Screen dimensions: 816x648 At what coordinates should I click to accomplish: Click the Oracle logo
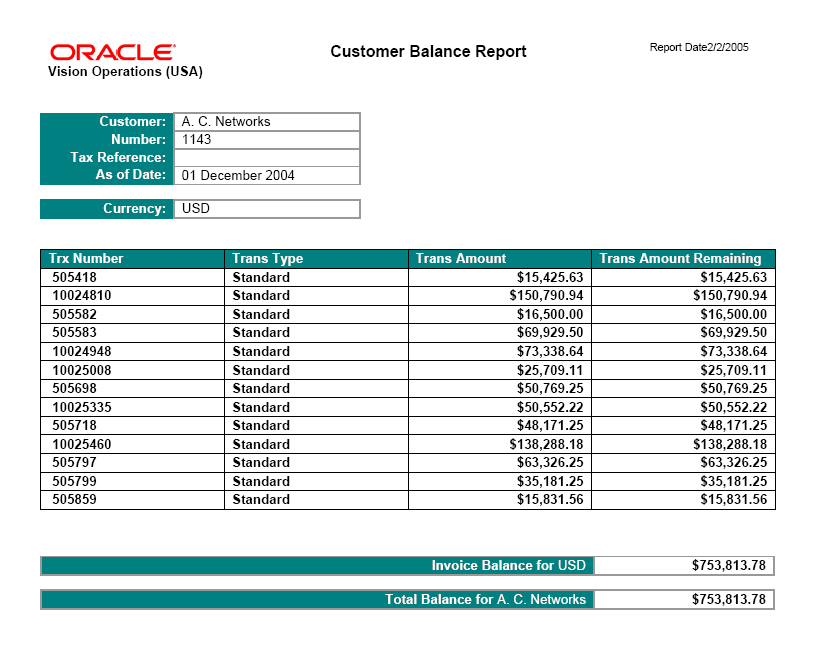[x=113, y=52]
